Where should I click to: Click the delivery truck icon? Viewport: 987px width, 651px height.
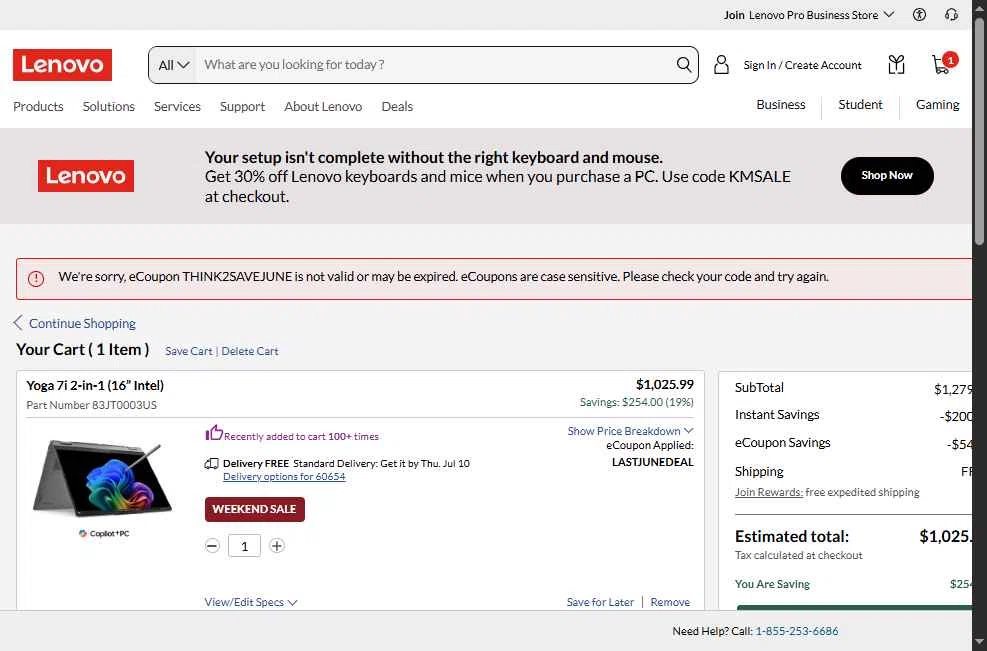pyautogui.click(x=212, y=463)
